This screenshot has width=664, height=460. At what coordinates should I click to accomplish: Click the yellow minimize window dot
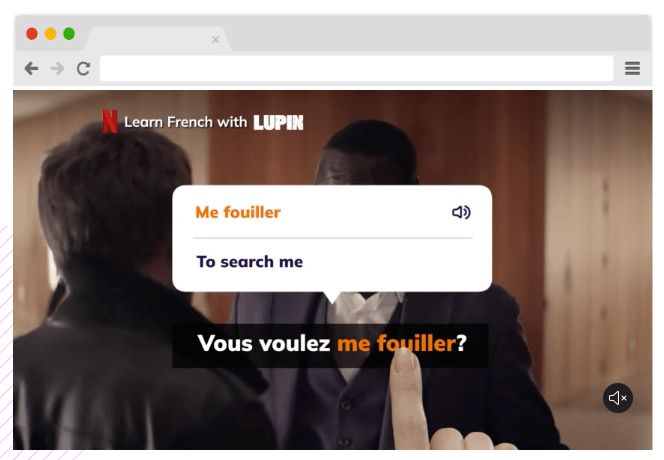[50, 33]
